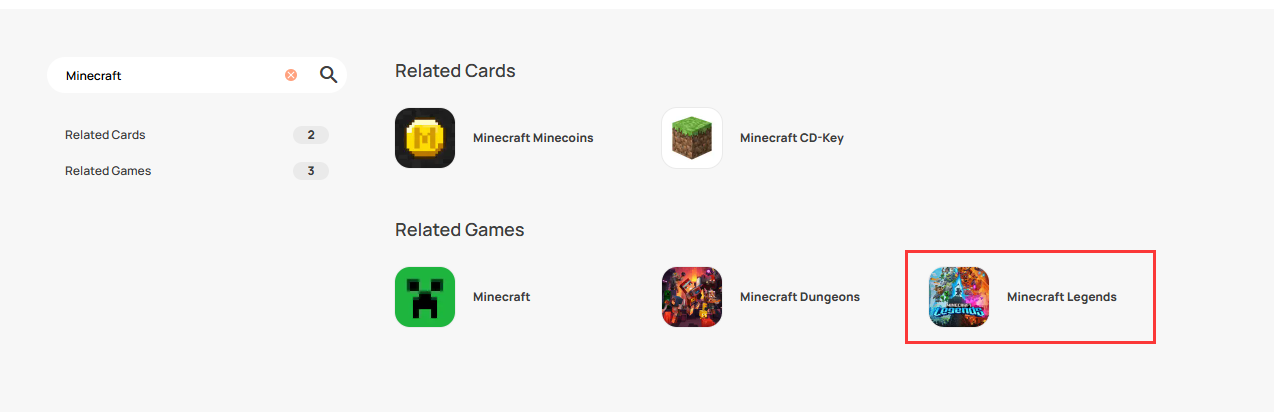The width and height of the screenshot is (1274, 412).
Task: Select the highlighted Minecraft Legends result card
Action: 1031,297
